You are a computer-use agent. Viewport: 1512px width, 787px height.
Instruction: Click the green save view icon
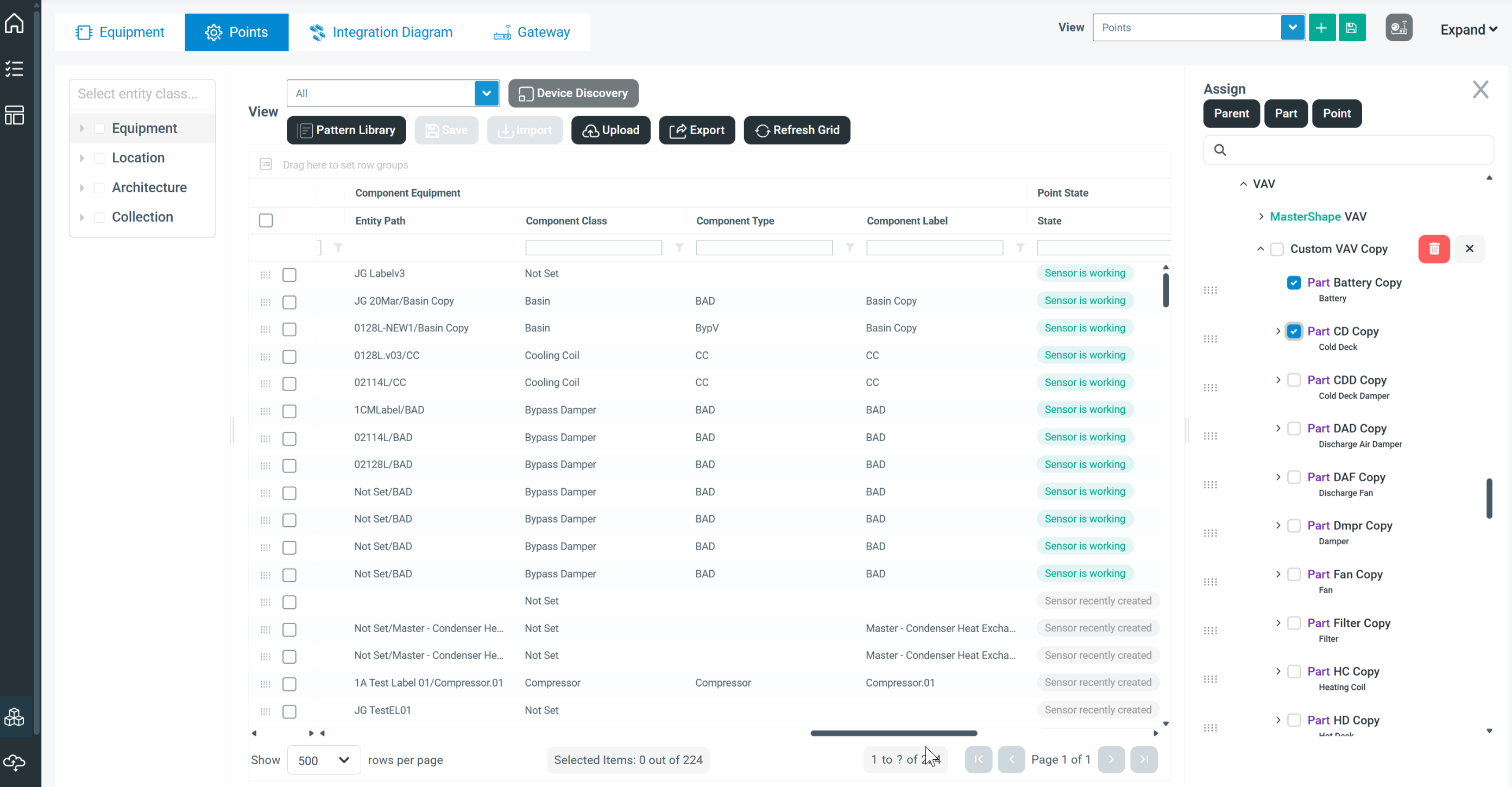pyautogui.click(x=1351, y=28)
